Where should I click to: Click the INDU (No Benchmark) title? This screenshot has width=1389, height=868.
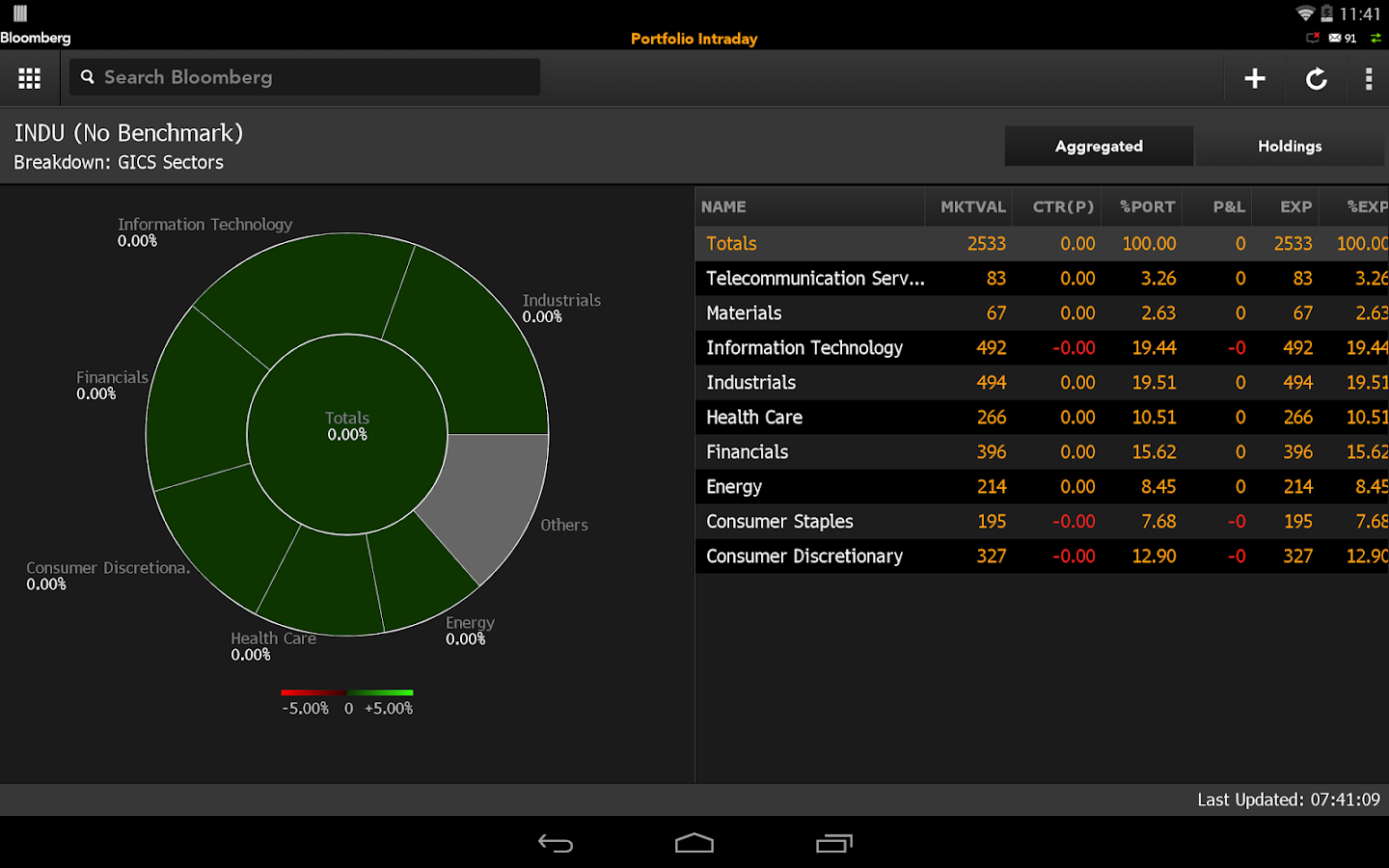coord(128,133)
